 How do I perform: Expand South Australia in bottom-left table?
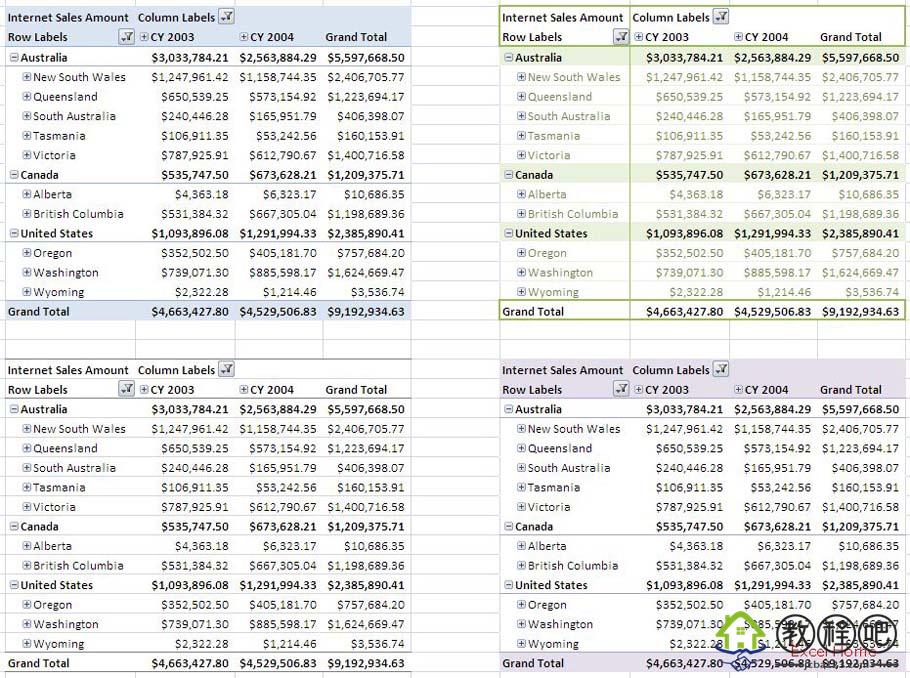pyautogui.click(x=27, y=468)
